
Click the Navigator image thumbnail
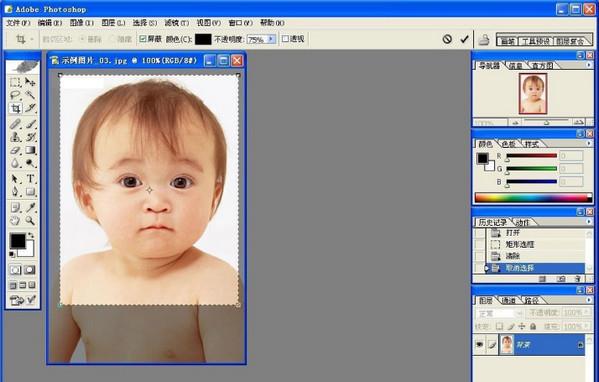click(x=533, y=94)
